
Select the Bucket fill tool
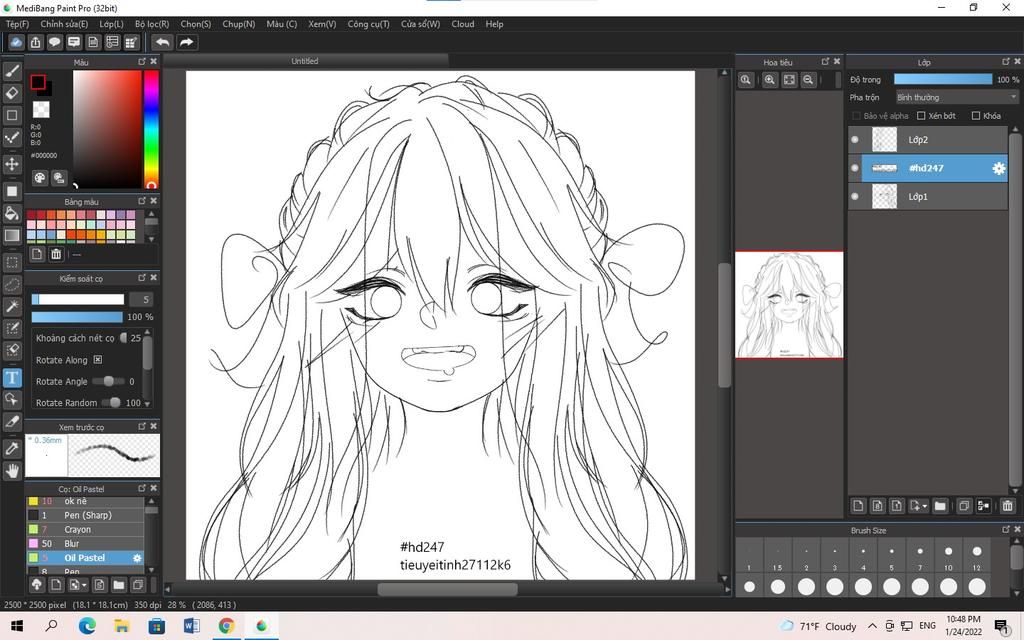(x=12, y=213)
